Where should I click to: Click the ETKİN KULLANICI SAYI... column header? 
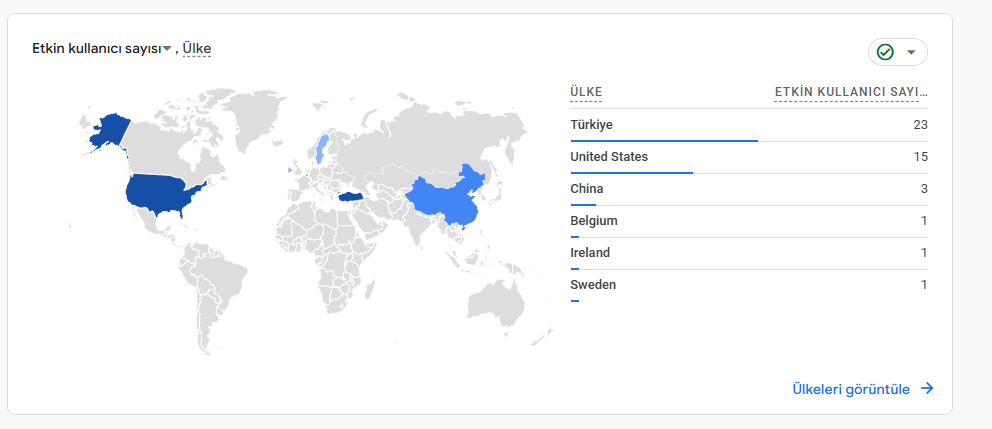point(851,92)
